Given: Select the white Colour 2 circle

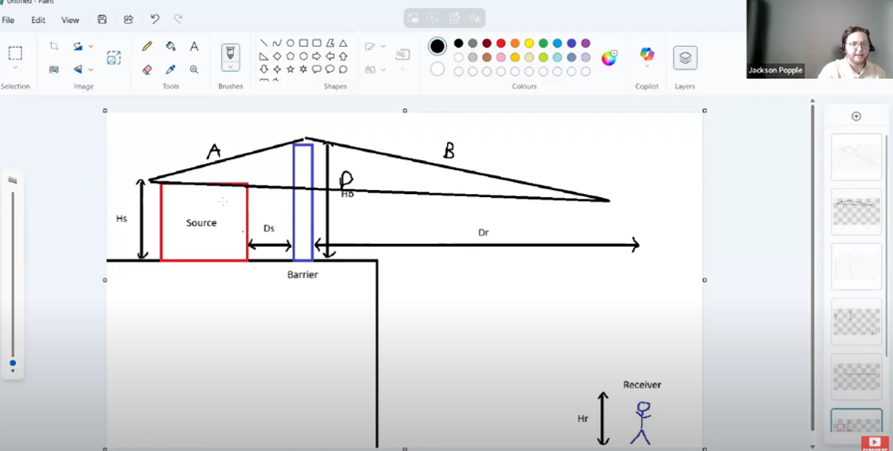Looking at the screenshot, I should 437,69.
